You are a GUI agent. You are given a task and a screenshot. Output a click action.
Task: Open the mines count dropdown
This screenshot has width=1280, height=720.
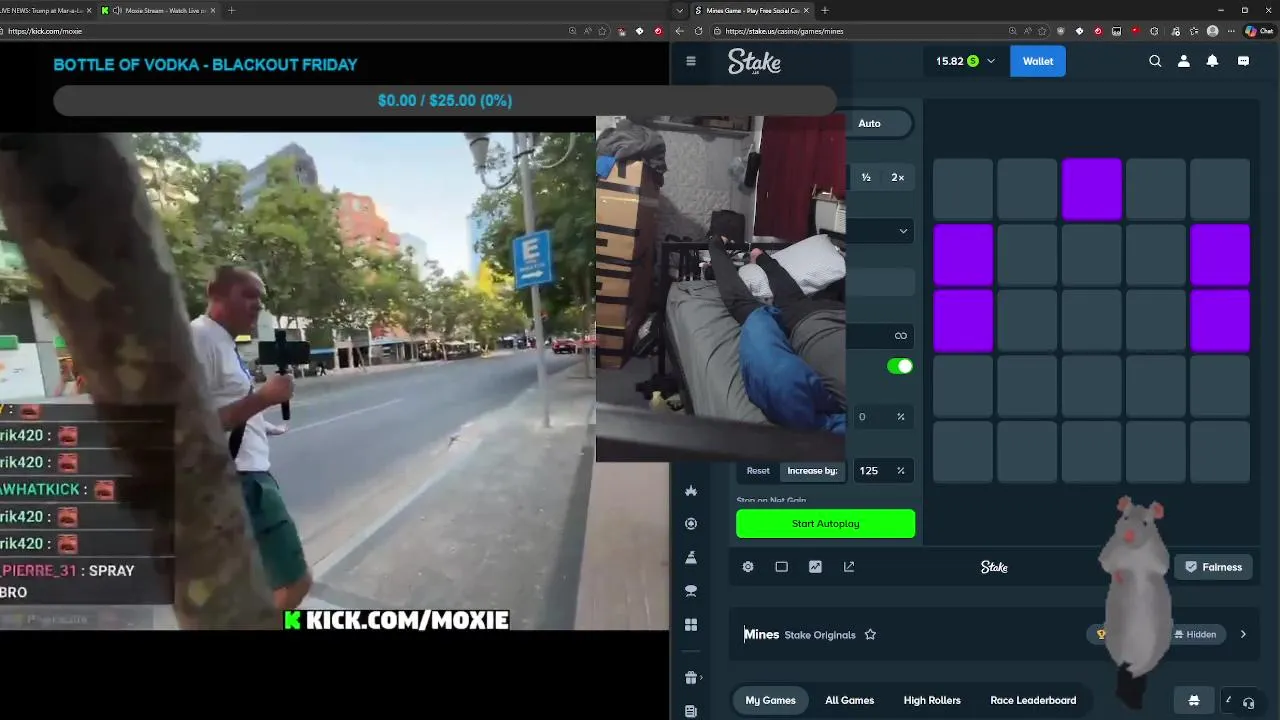coord(880,231)
